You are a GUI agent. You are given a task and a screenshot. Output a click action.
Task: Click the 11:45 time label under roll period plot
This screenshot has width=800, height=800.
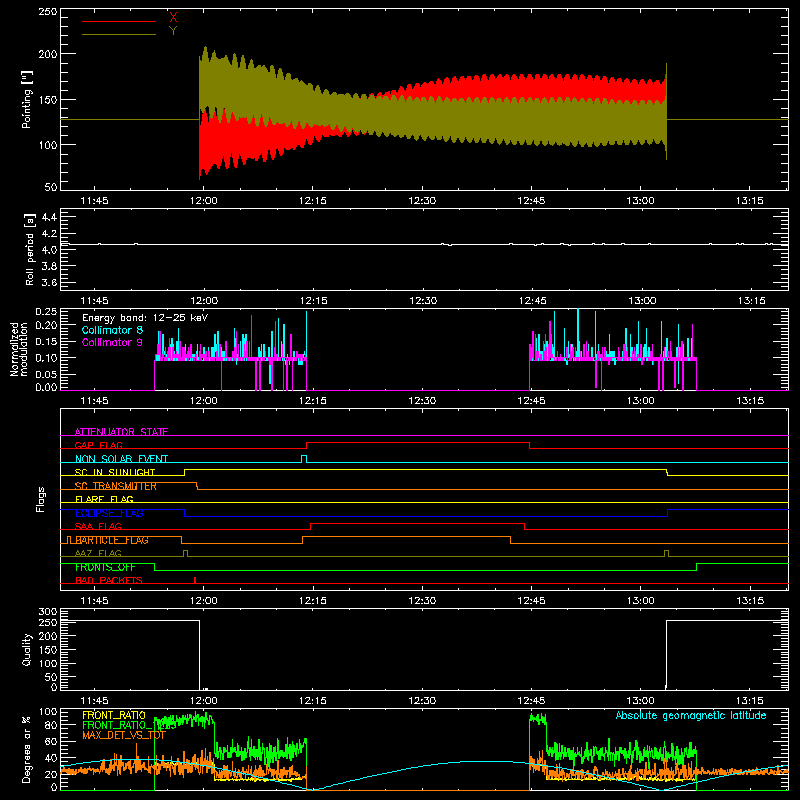click(x=94, y=301)
